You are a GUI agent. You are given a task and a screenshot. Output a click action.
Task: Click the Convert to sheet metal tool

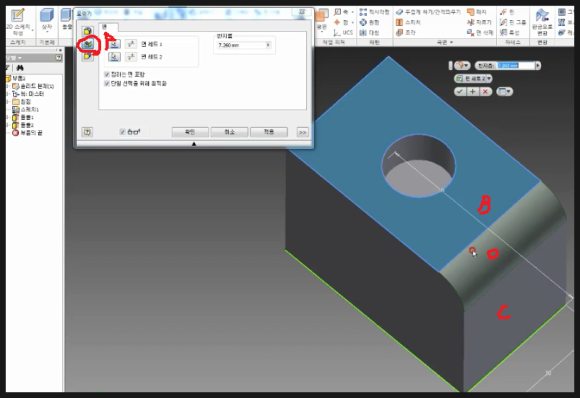[x=542, y=22]
